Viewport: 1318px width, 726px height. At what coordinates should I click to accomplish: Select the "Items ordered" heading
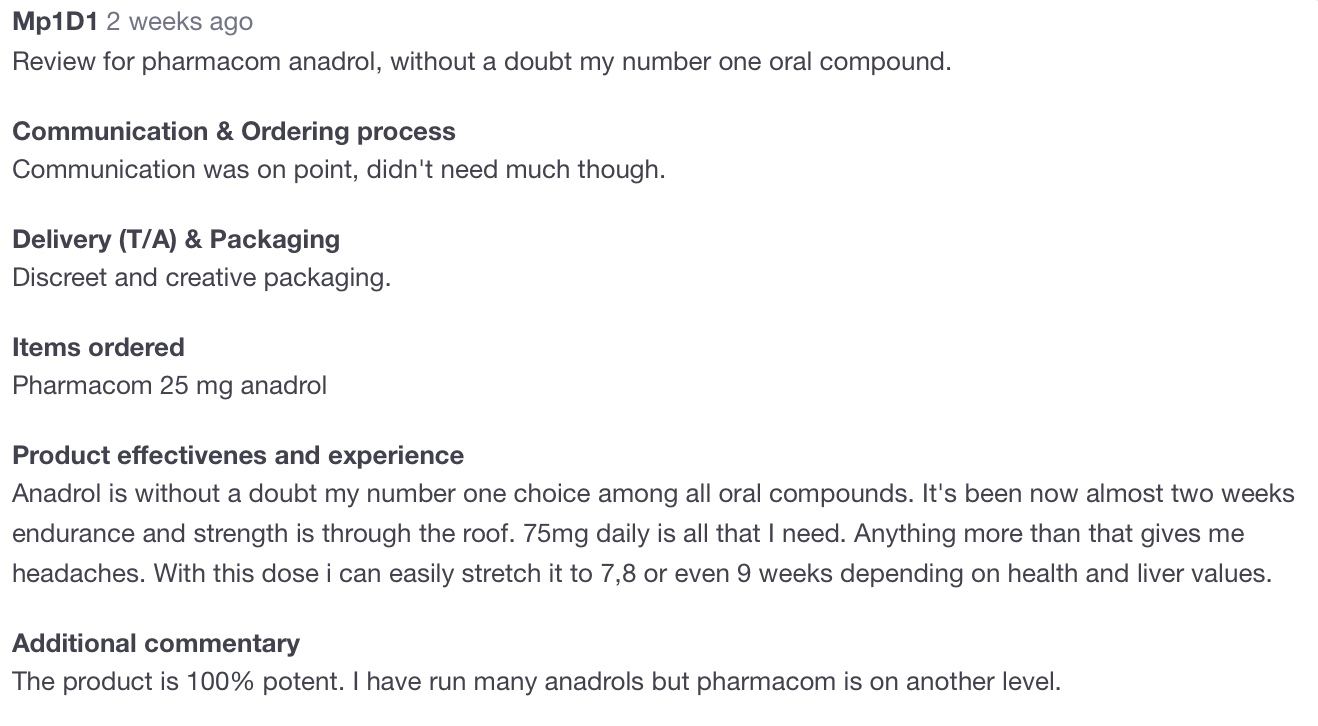click(x=98, y=348)
